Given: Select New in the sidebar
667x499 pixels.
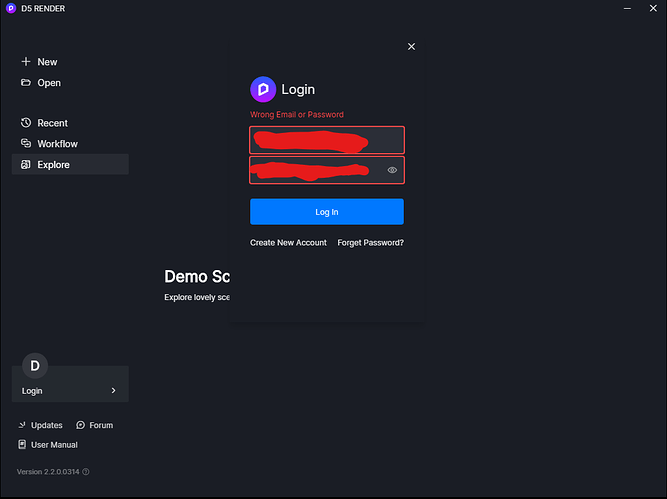Looking at the screenshot, I should (47, 62).
